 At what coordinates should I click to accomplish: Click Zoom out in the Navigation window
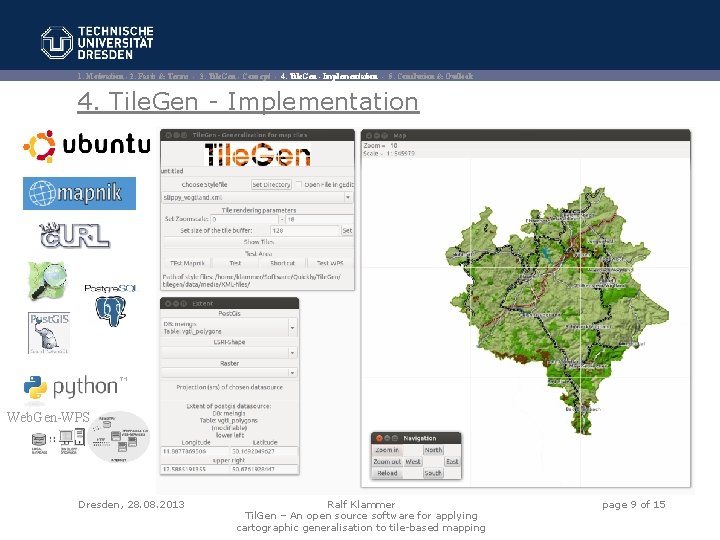click(387, 461)
